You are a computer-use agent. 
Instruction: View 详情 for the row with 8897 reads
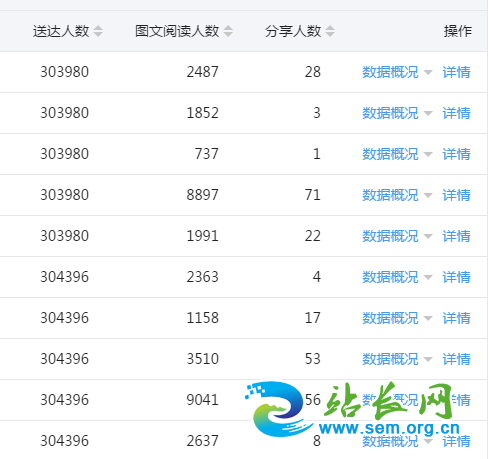pyautogui.click(x=456, y=195)
